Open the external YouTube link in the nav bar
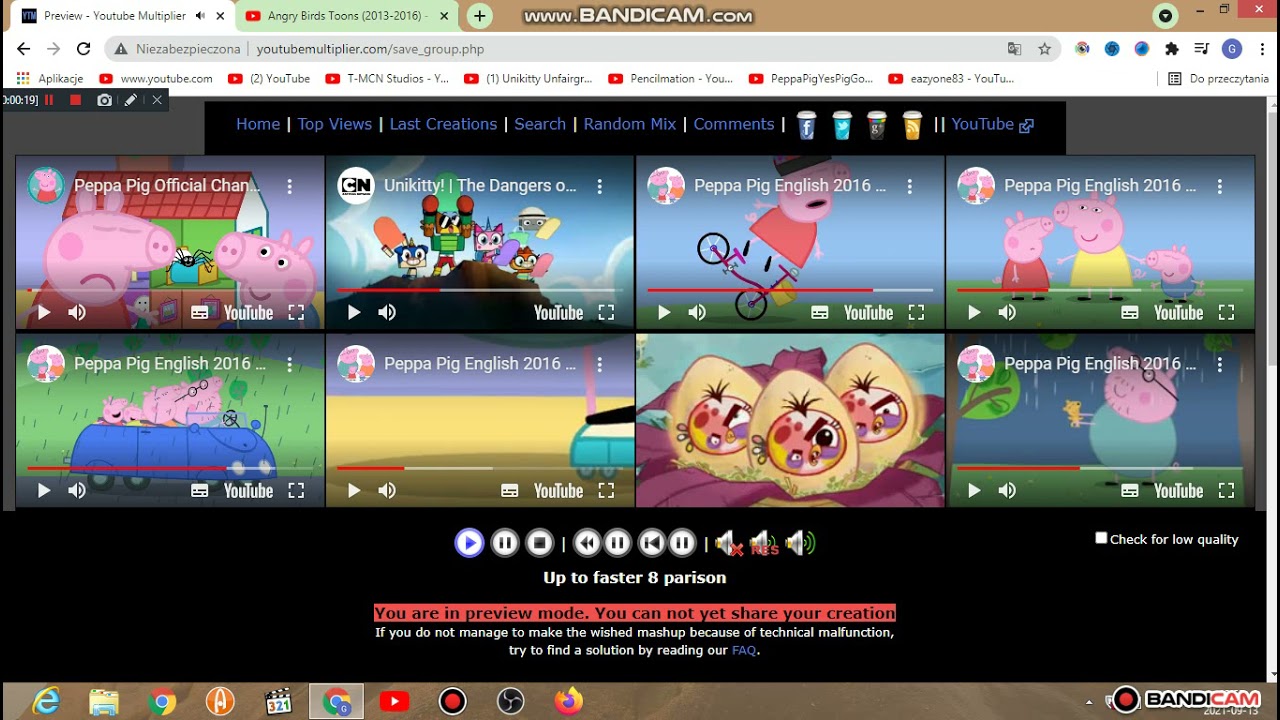Screen dimensions: 1280x720 (x=992, y=124)
